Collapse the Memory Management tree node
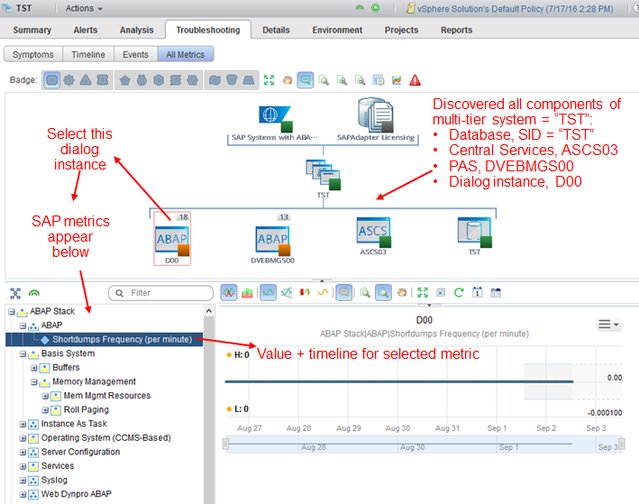 [x=34, y=382]
